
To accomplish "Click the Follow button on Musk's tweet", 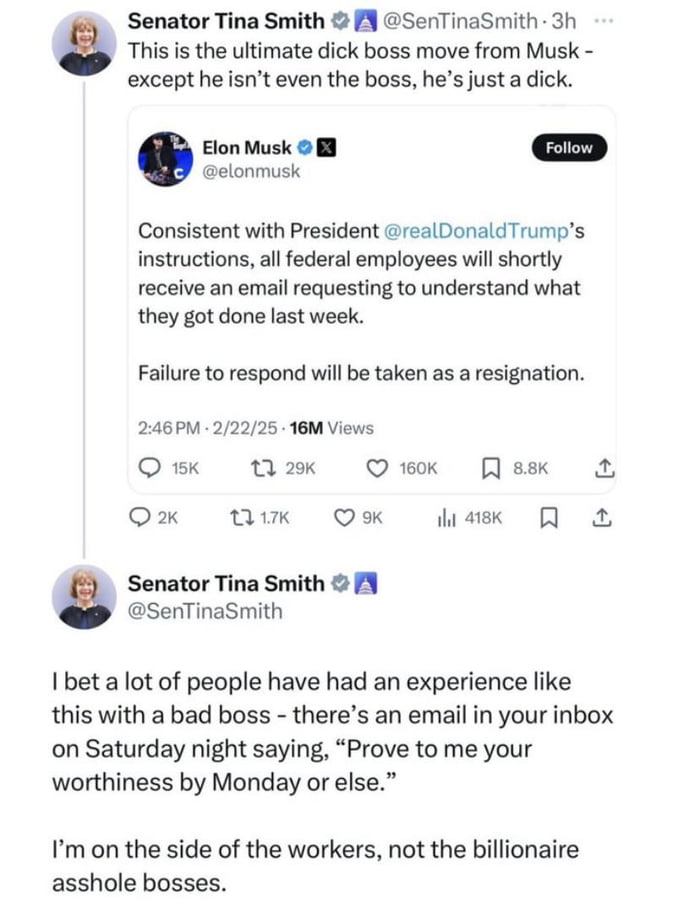I will click(x=568, y=147).
